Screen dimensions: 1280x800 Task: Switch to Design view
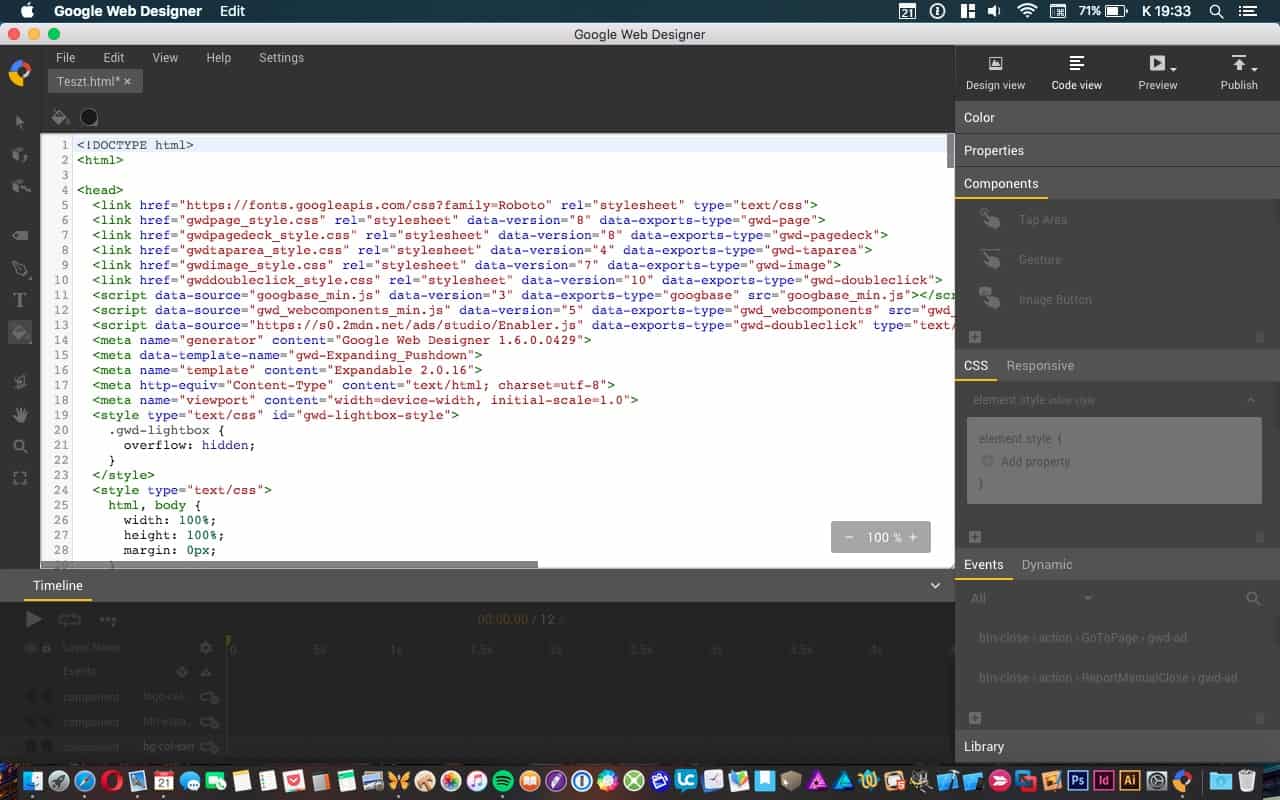995,73
